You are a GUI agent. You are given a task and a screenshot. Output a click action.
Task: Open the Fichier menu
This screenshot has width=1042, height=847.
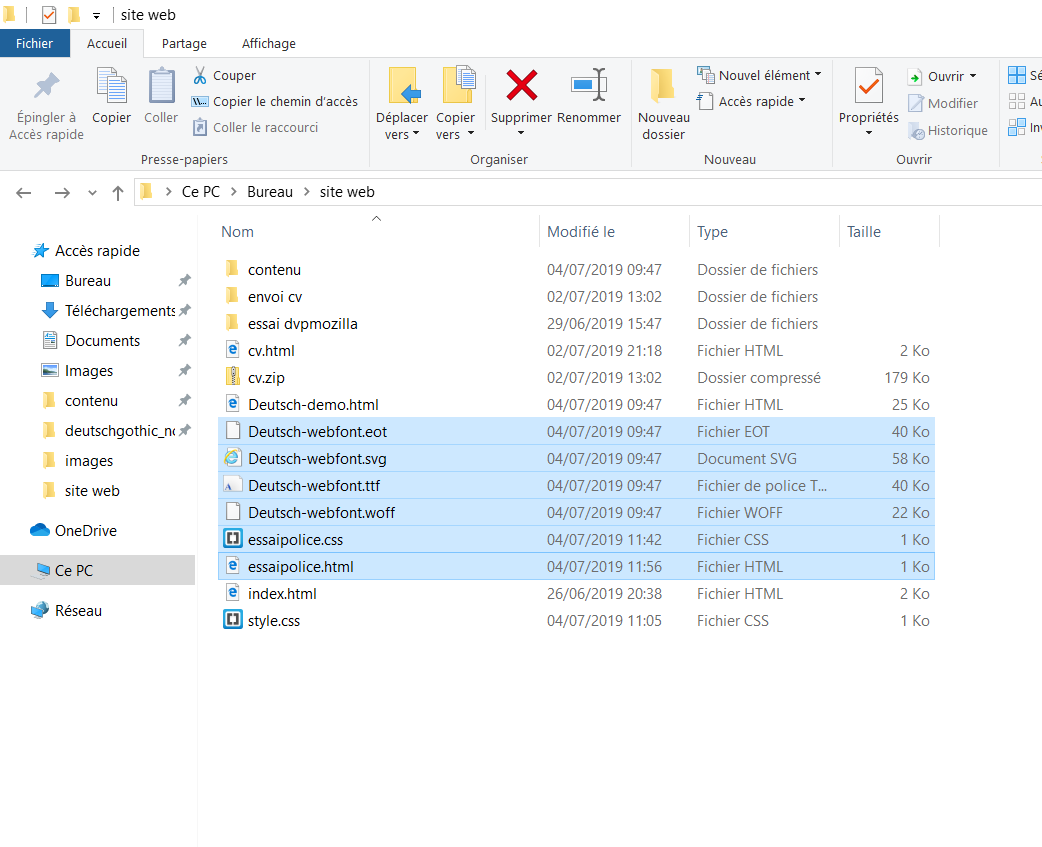click(34, 43)
